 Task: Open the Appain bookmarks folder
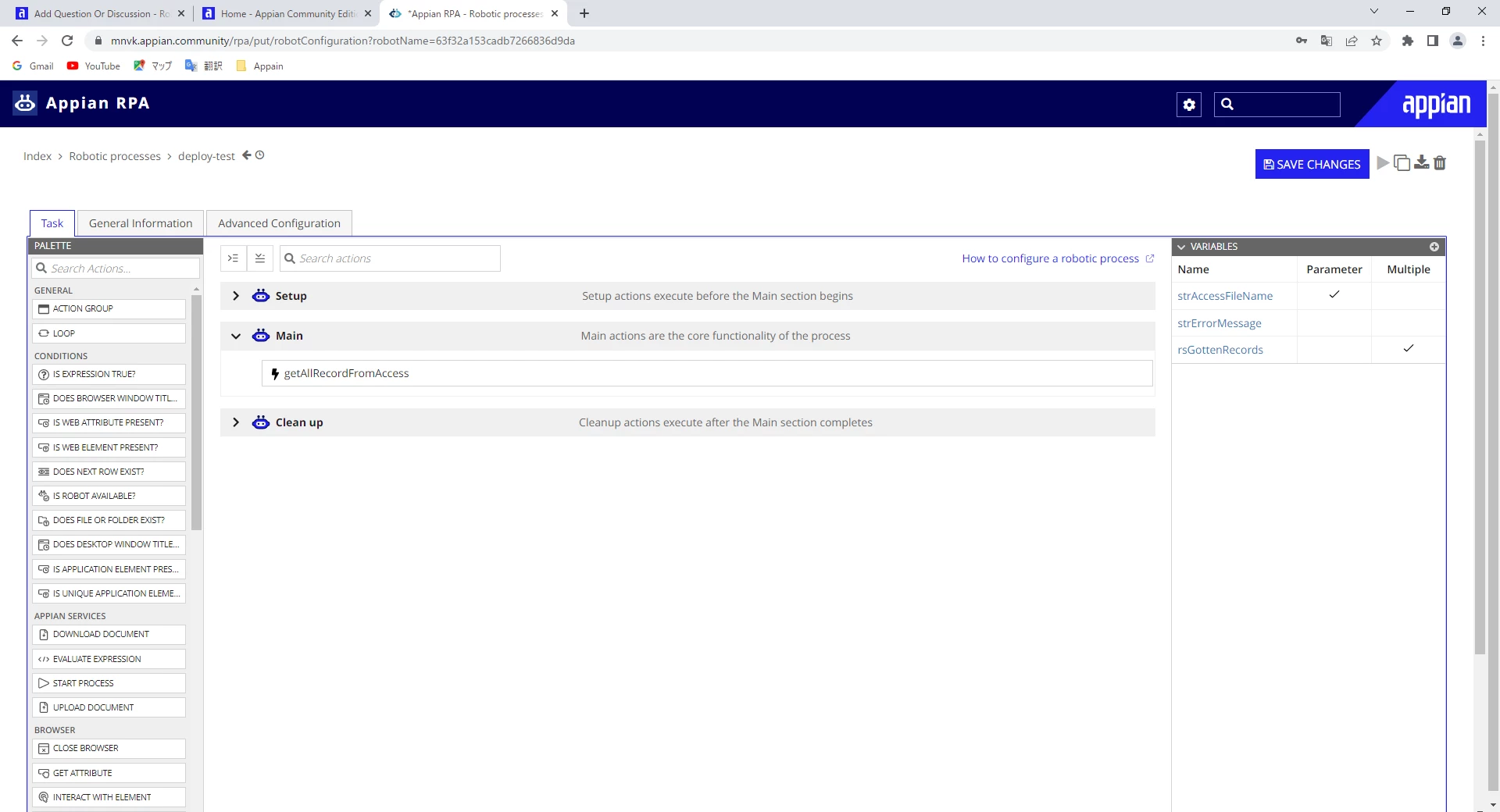pyautogui.click(x=260, y=66)
